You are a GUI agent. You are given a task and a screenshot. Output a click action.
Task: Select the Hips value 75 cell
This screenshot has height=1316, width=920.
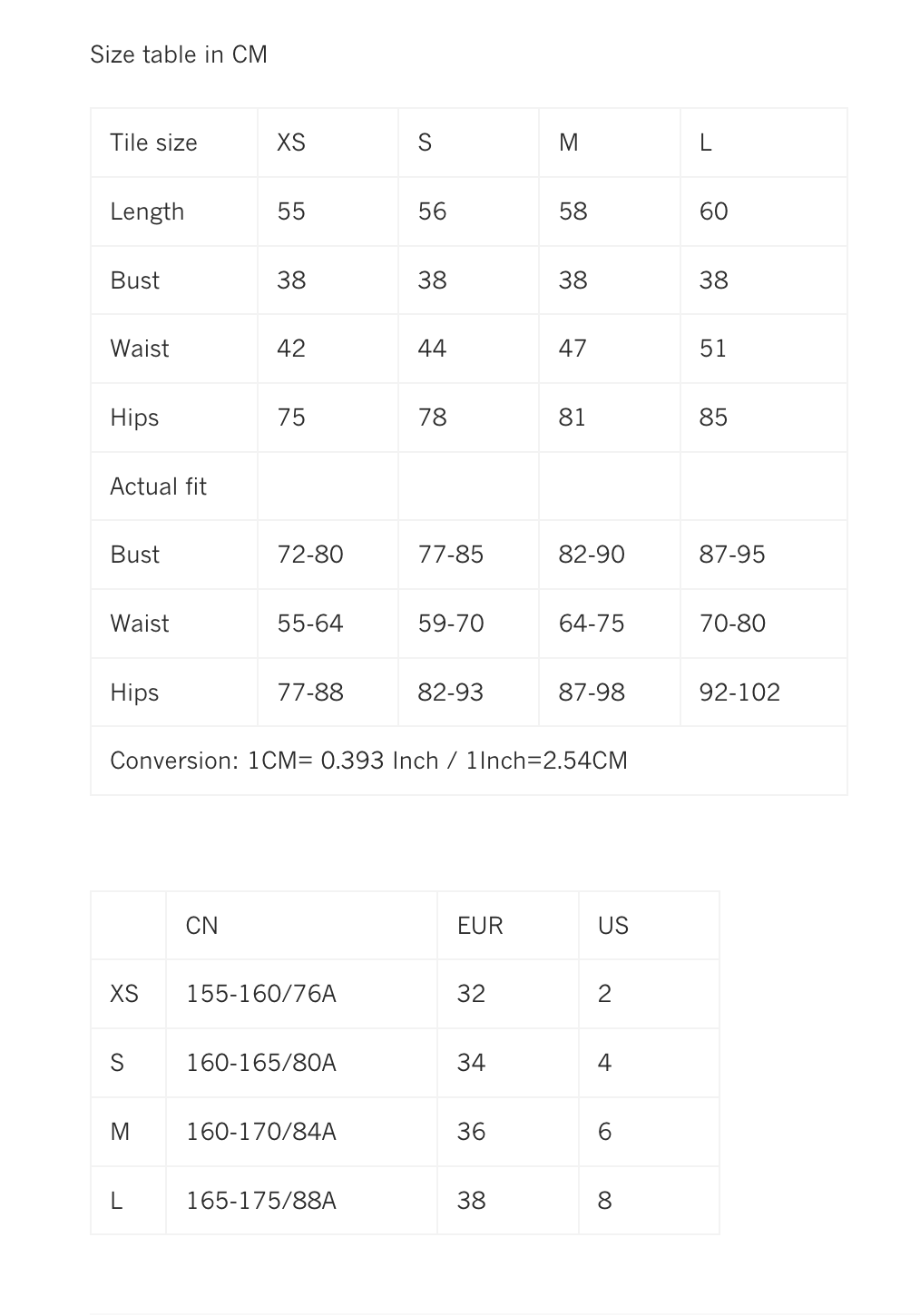(x=291, y=417)
